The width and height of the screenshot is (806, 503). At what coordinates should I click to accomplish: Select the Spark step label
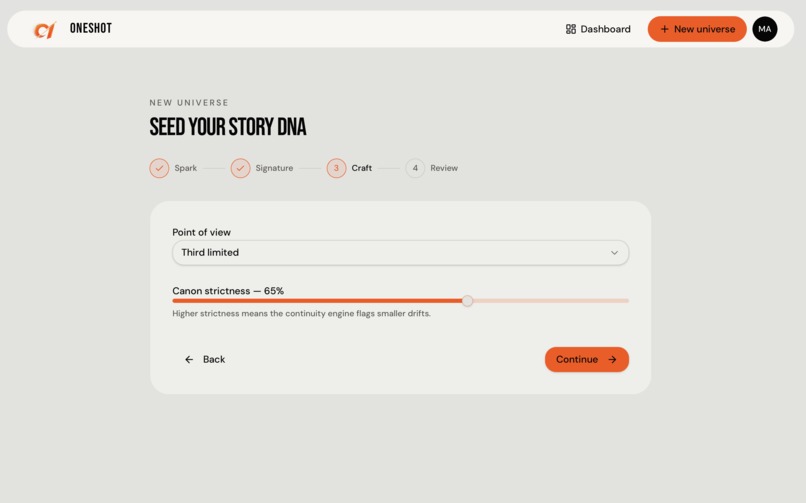click(186, 168)
